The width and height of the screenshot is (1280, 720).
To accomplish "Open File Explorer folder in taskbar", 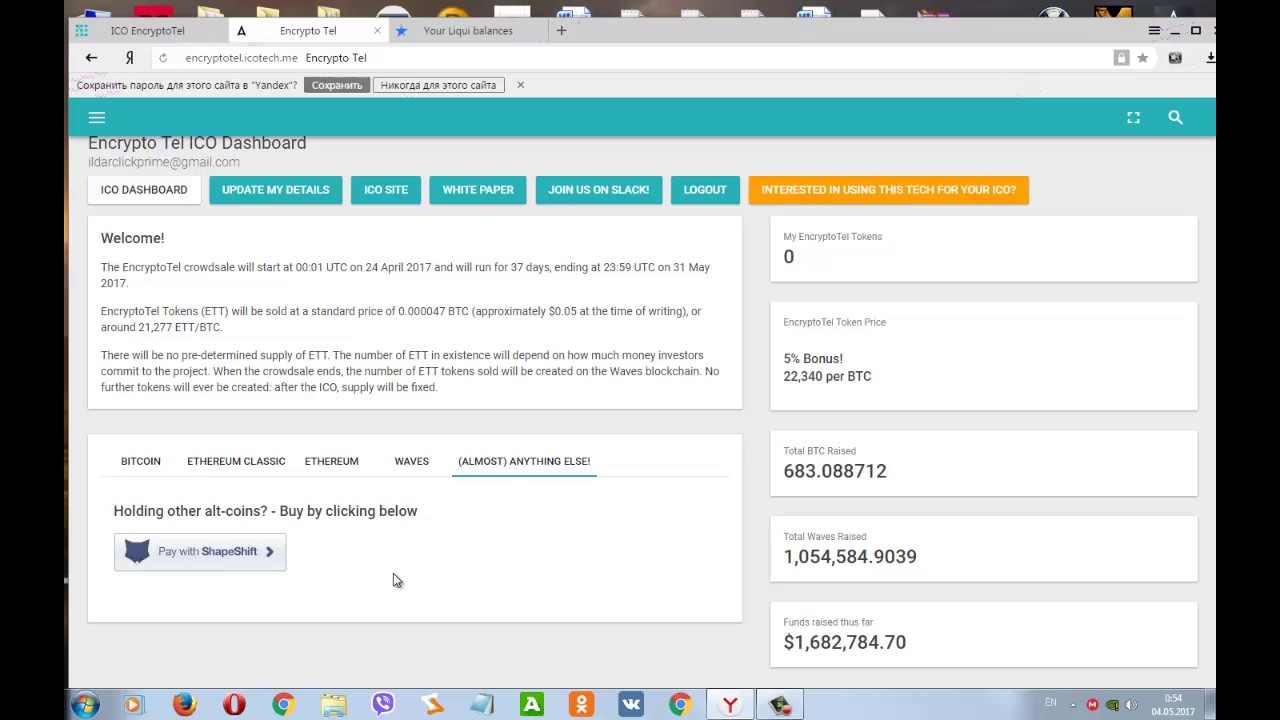I will 333,705.
